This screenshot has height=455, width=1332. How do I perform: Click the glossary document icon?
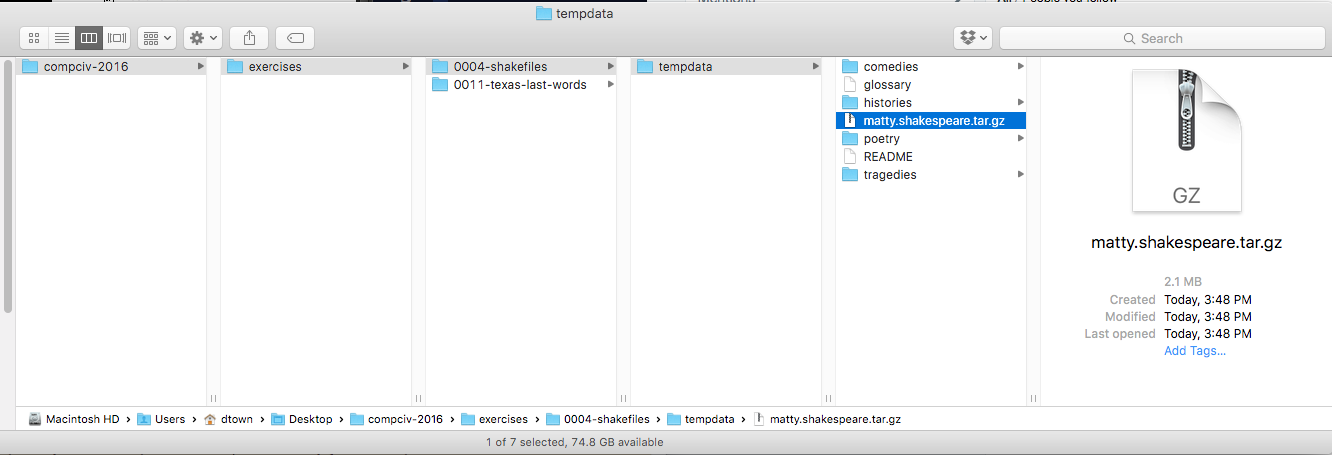pos(850,85)
